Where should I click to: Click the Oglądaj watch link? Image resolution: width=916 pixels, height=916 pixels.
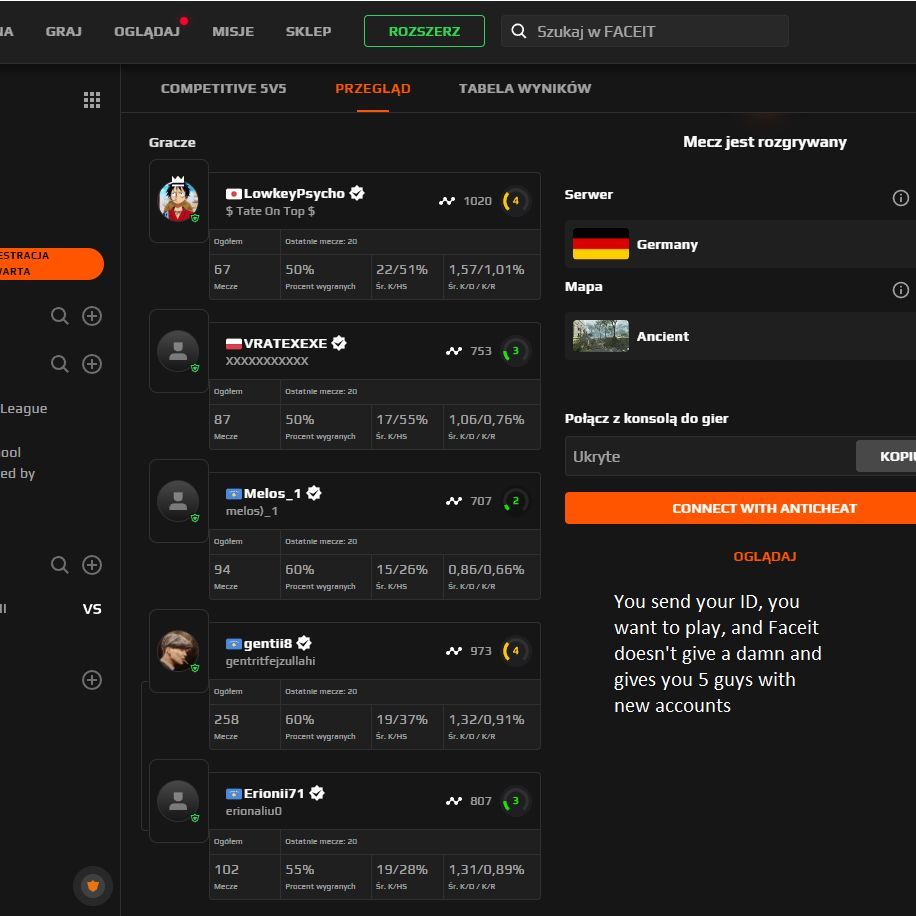tap(764, 556)
